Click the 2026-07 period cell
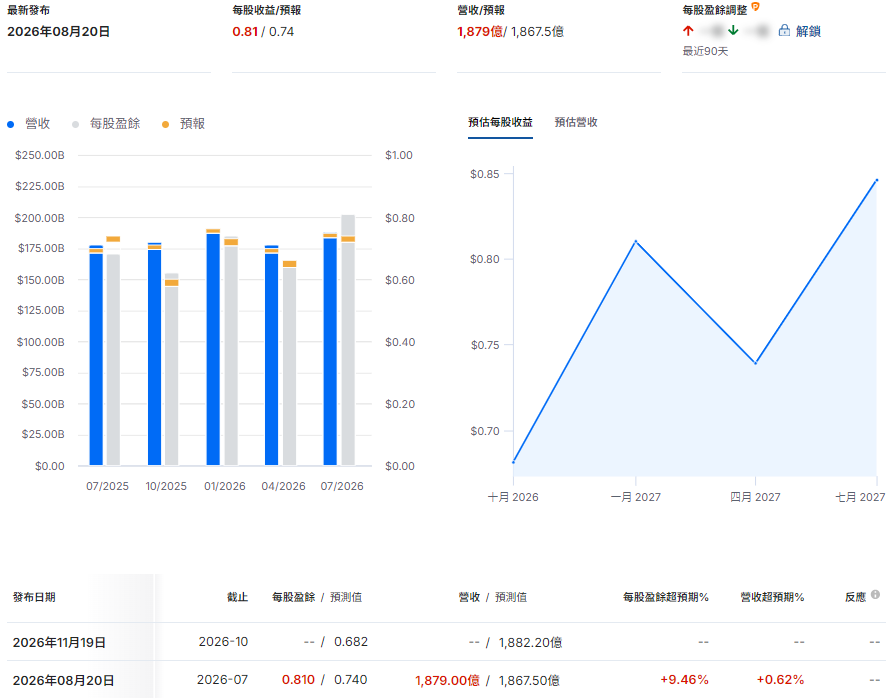896x698 pixels. pos(222,680)
